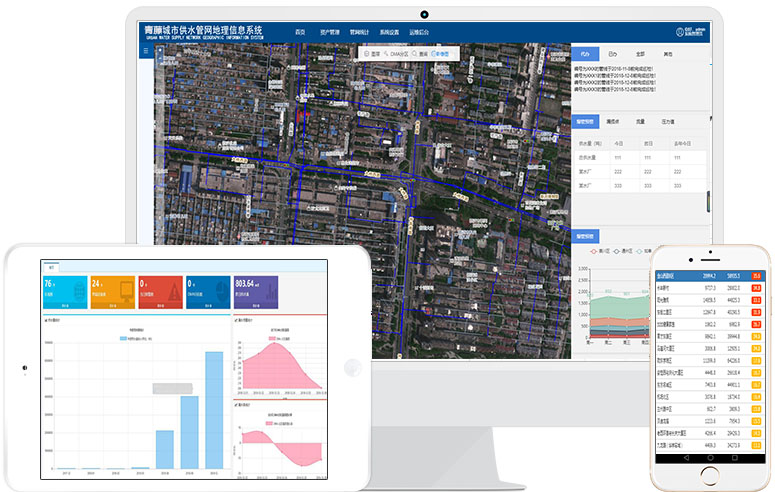Click the admin user avatar icon
Image resolution: width=775 pixels, height=492 pixels.
pos(680,32)
